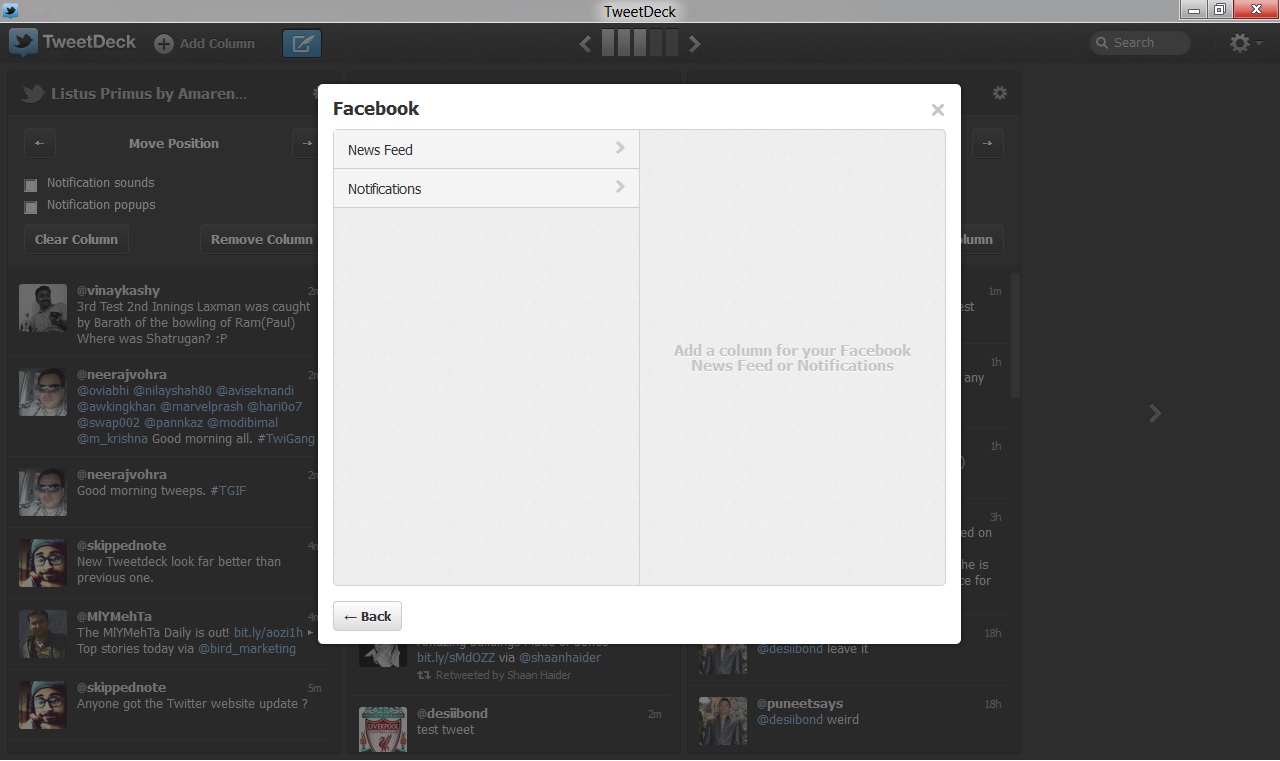The image size is (1280, 761).
Task: Click @marvelprash mention
Action: pos(201,407)
